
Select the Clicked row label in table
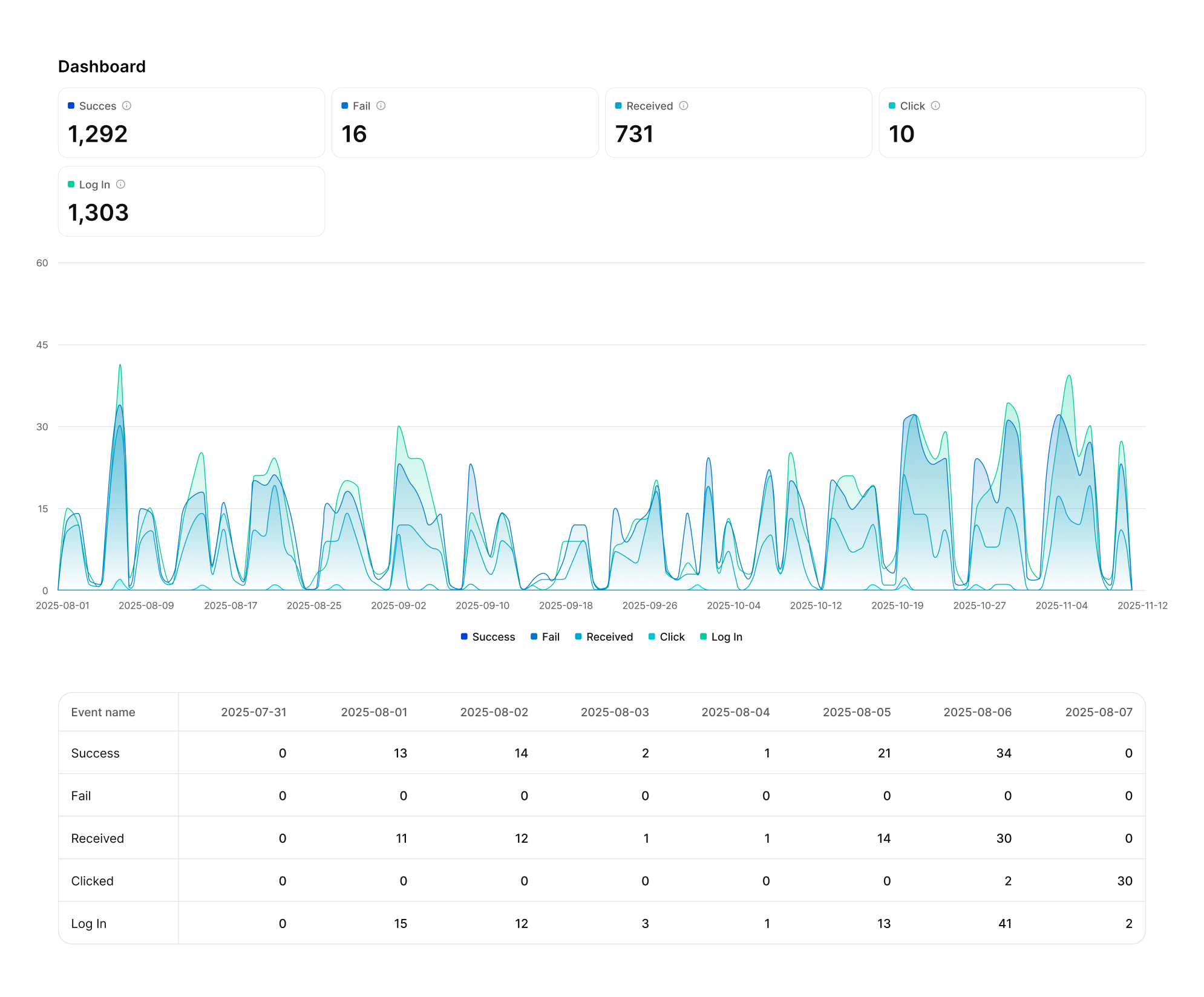coord(93,881)
